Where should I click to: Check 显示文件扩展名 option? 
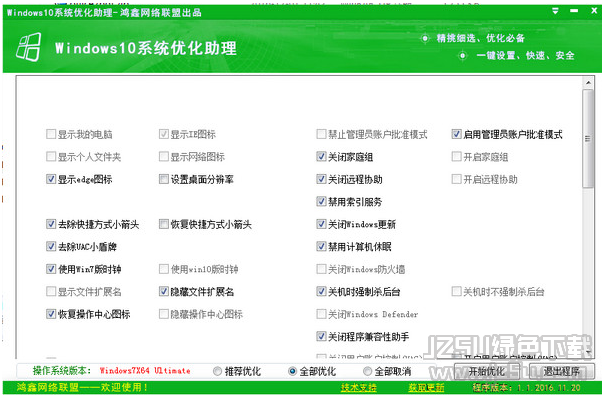[x=51, y=291]
